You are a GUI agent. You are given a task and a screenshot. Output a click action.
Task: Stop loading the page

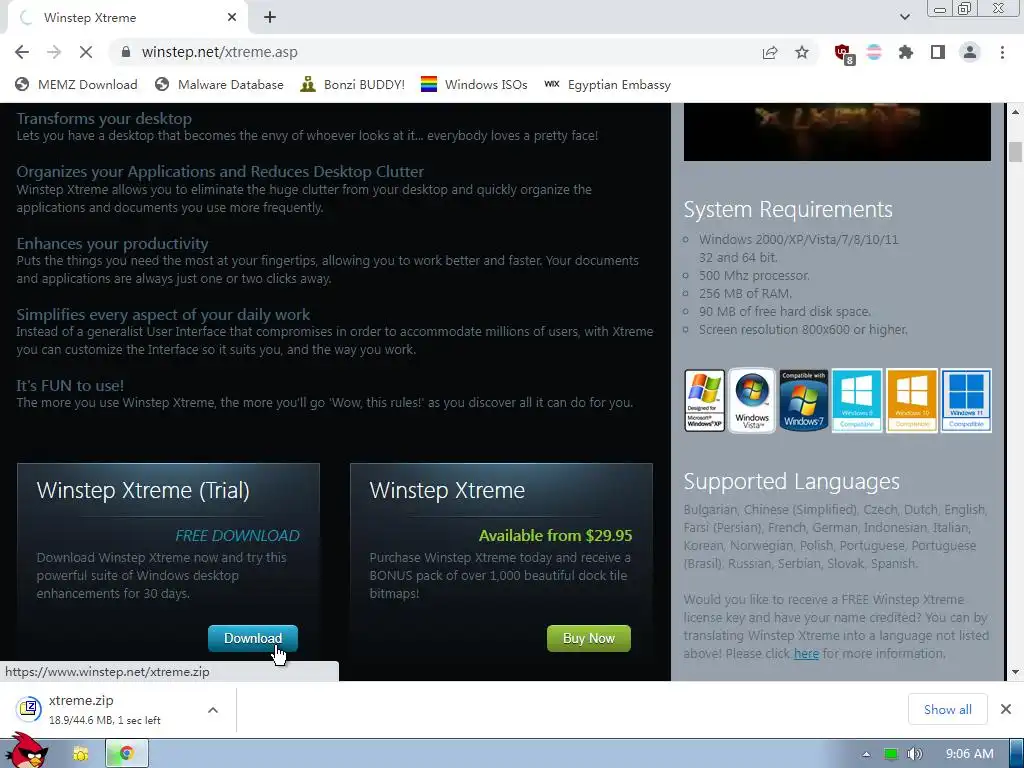tap(86, 52)
